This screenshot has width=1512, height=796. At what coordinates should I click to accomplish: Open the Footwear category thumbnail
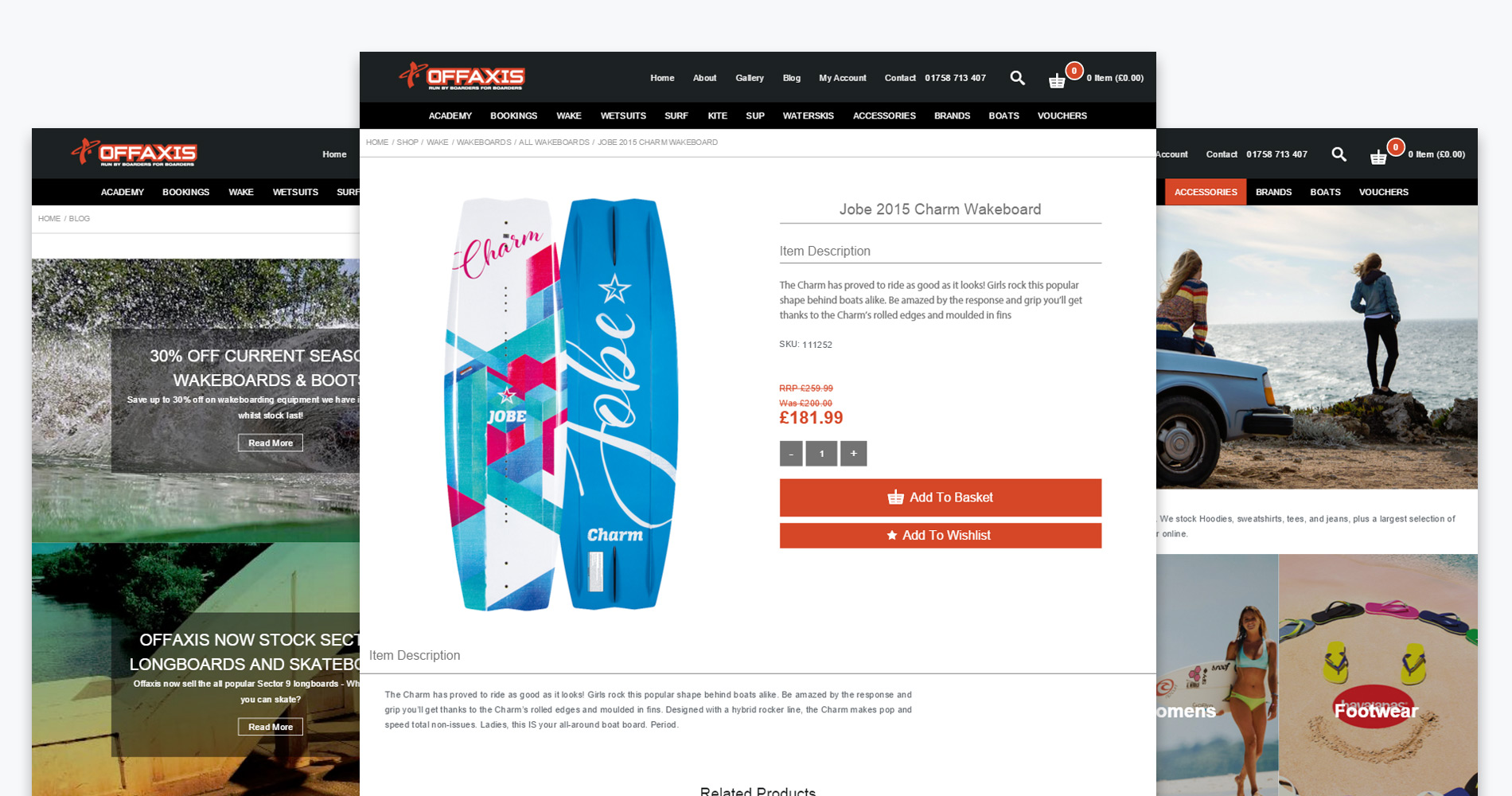pyautogui.click(x=1378, y=675)
